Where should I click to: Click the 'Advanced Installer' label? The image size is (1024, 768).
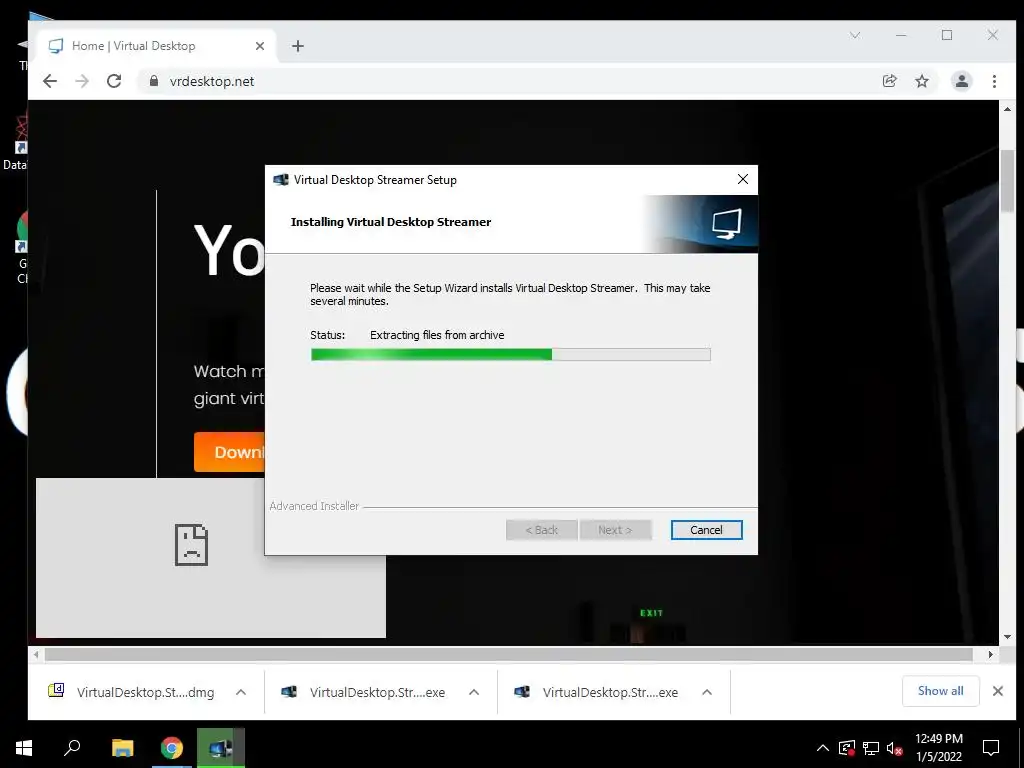[x=314, y=506]
